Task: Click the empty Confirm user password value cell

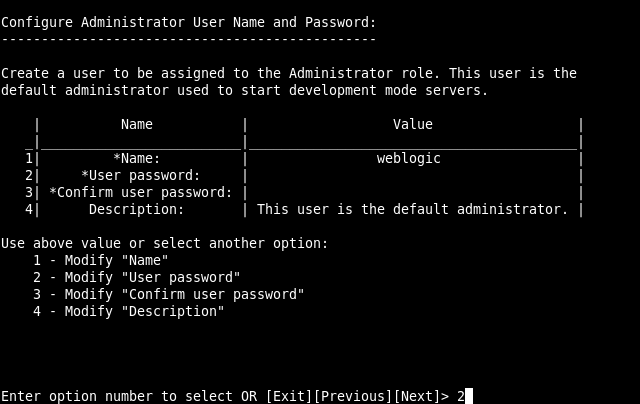Action: pyautogui.click(x=413, y=192)
